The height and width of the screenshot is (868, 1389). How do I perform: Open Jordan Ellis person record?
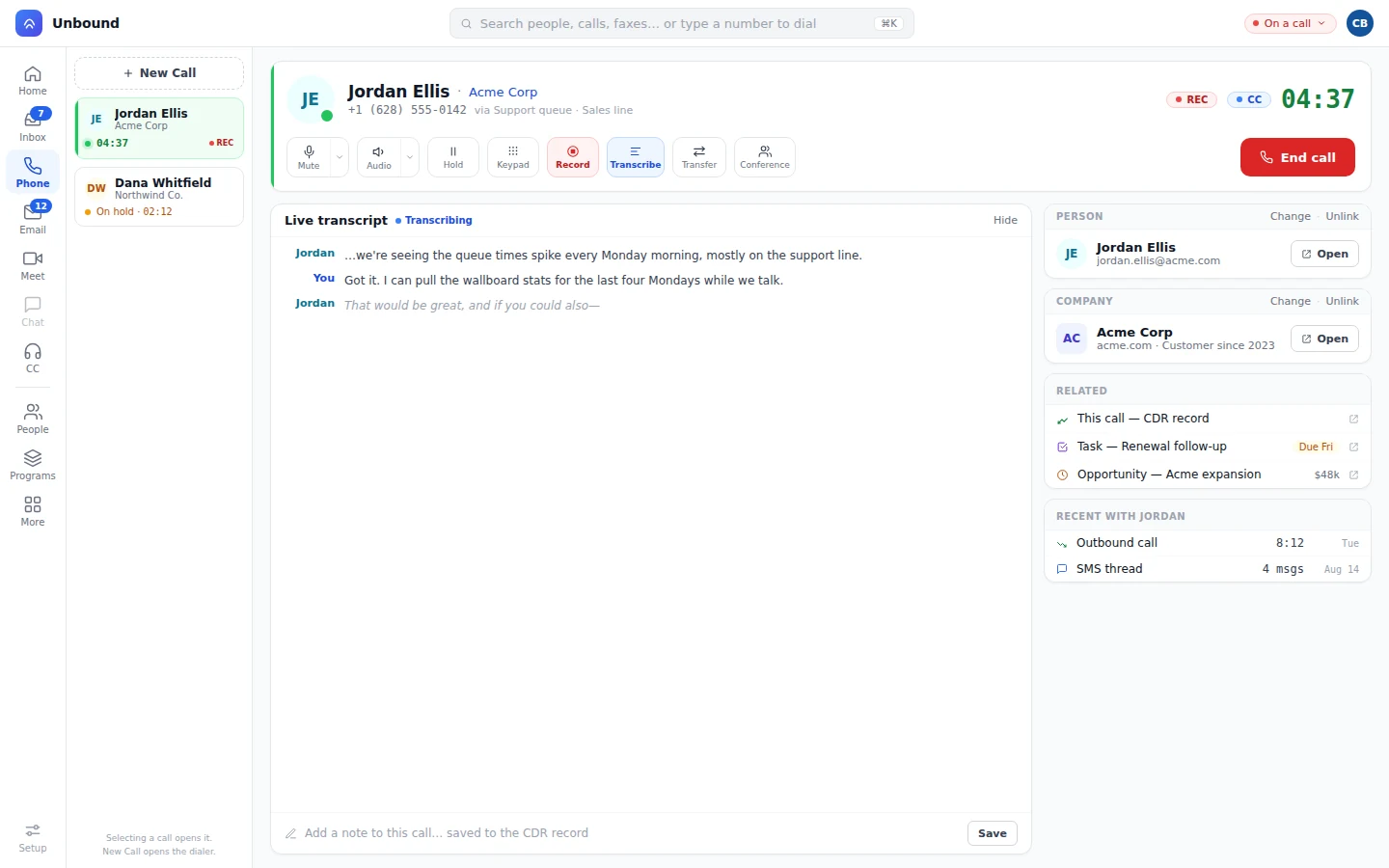click(x=1324, y=254)
